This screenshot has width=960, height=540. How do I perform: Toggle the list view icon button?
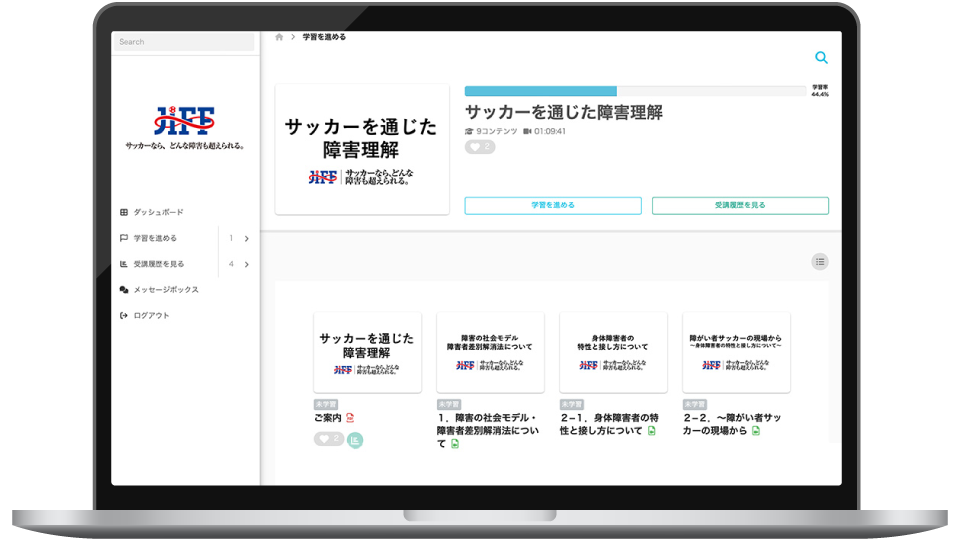pyautogui.click(x=820, y=262)
